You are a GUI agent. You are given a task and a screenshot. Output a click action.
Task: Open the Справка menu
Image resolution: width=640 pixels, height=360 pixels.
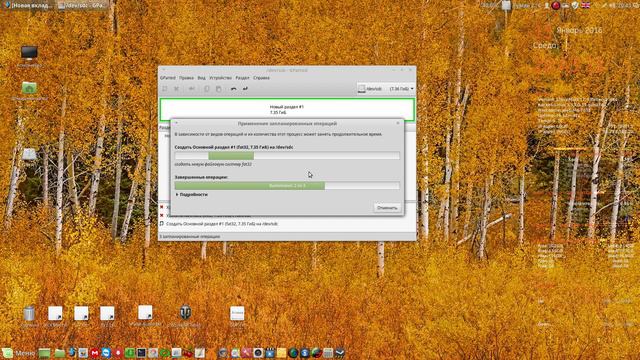[261, 78]
